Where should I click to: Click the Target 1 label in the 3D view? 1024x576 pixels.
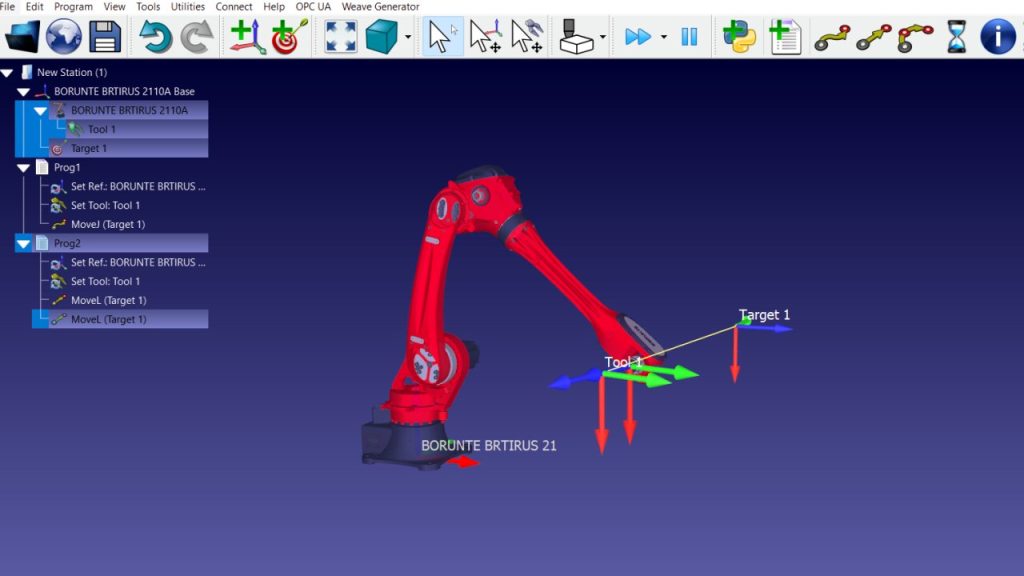[x=764, y=315]
